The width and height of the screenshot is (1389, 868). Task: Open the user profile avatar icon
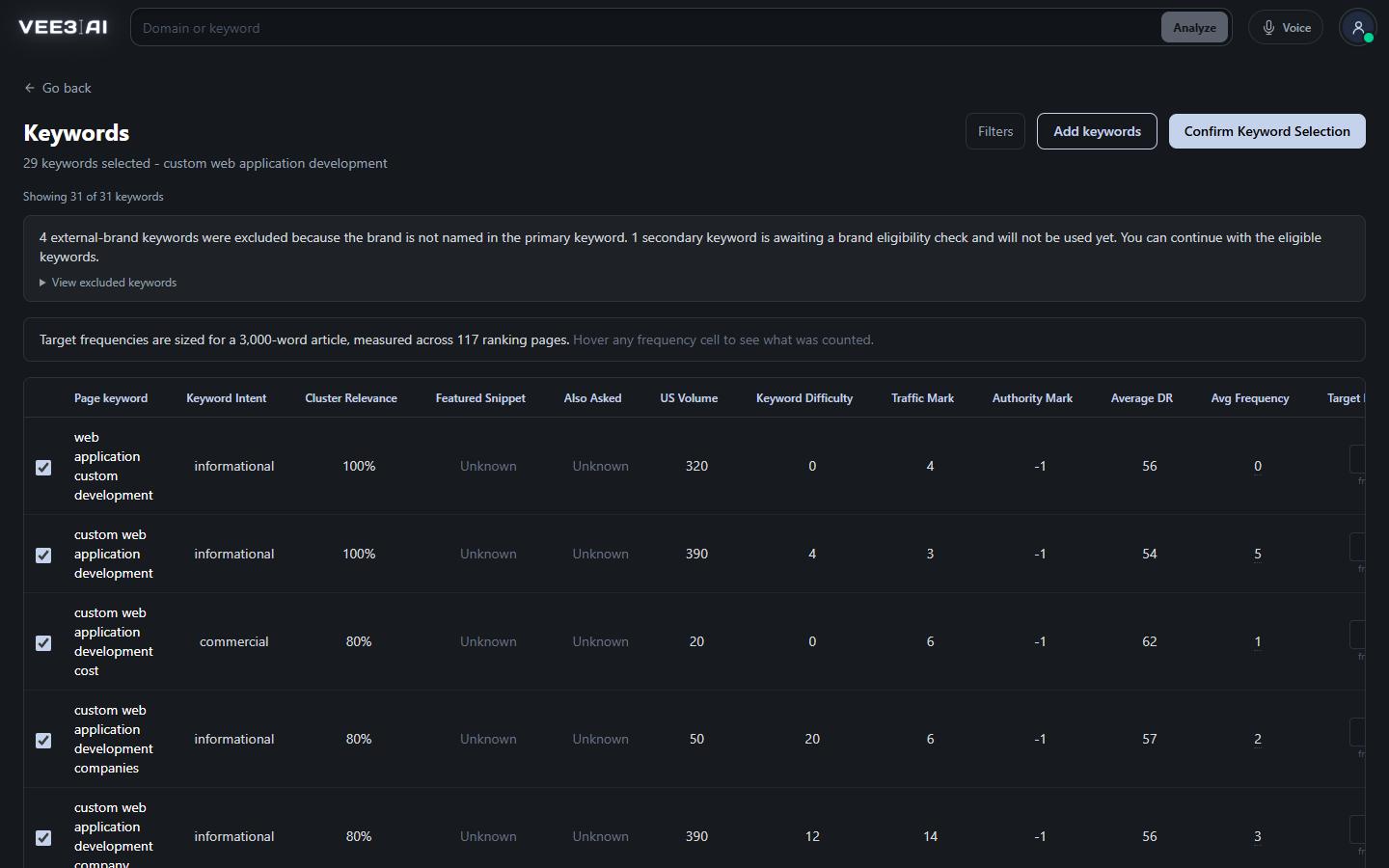[x=1357, y=27]
